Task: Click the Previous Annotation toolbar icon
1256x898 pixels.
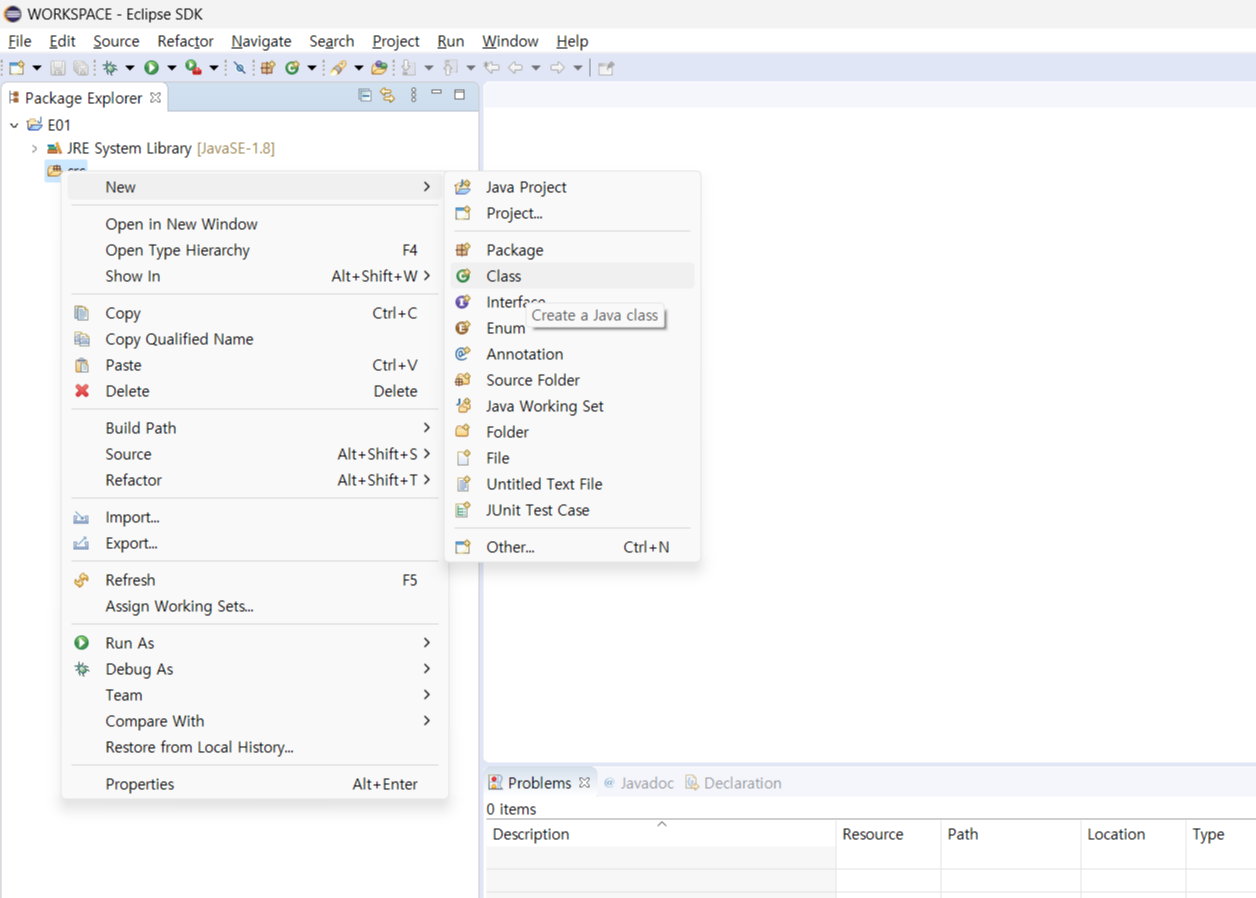Action: (x=450, y=68)
